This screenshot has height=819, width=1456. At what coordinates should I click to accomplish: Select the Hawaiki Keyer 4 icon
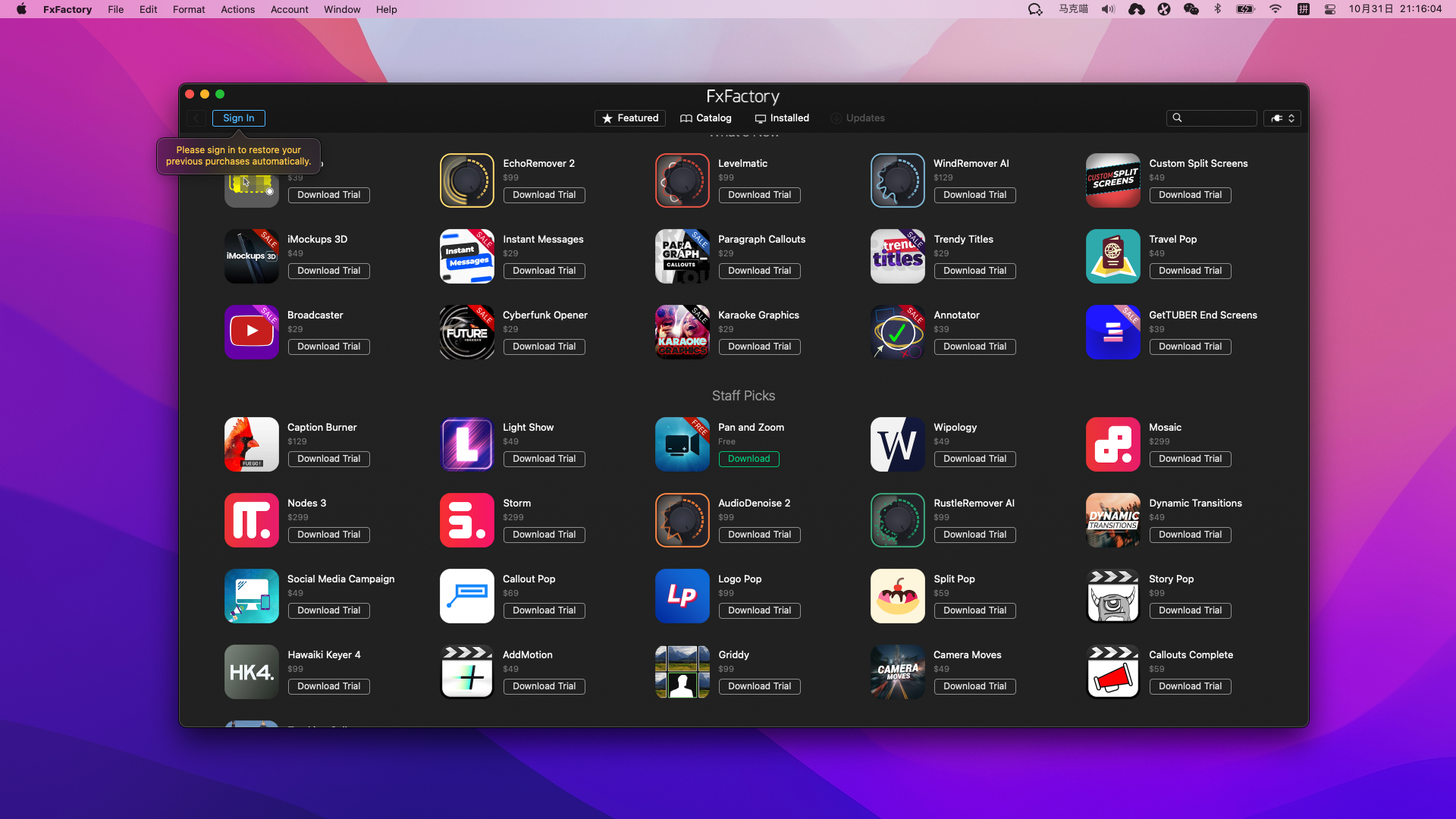click(x=251, y=672)
